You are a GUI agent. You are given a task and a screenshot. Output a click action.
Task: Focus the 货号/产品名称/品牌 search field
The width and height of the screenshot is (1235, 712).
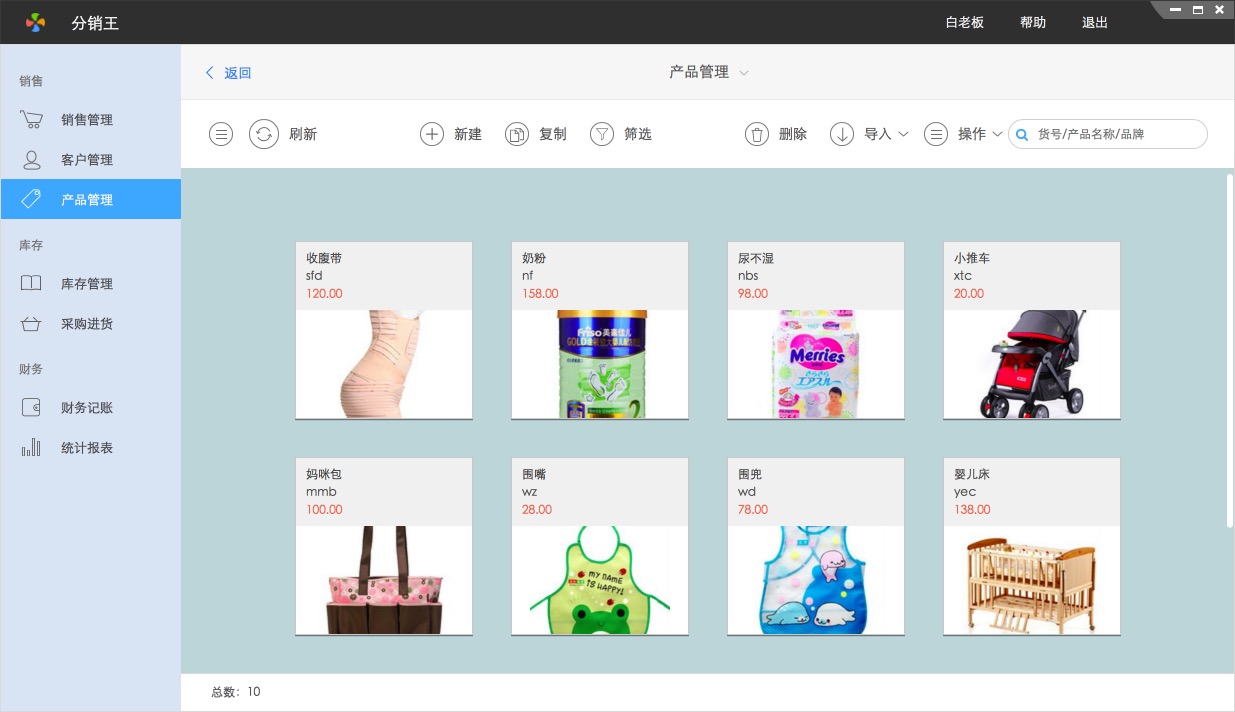click(1115, 134)
